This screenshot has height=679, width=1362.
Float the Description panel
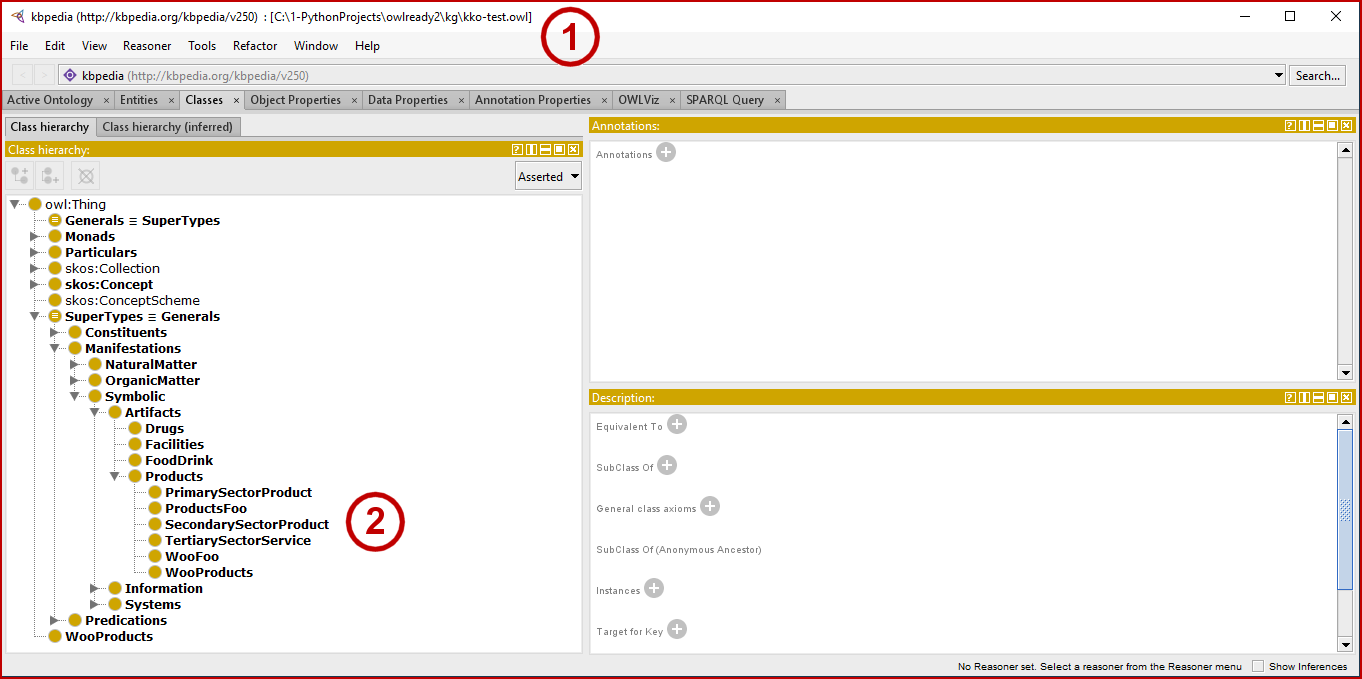click(x=1333, y=398)
